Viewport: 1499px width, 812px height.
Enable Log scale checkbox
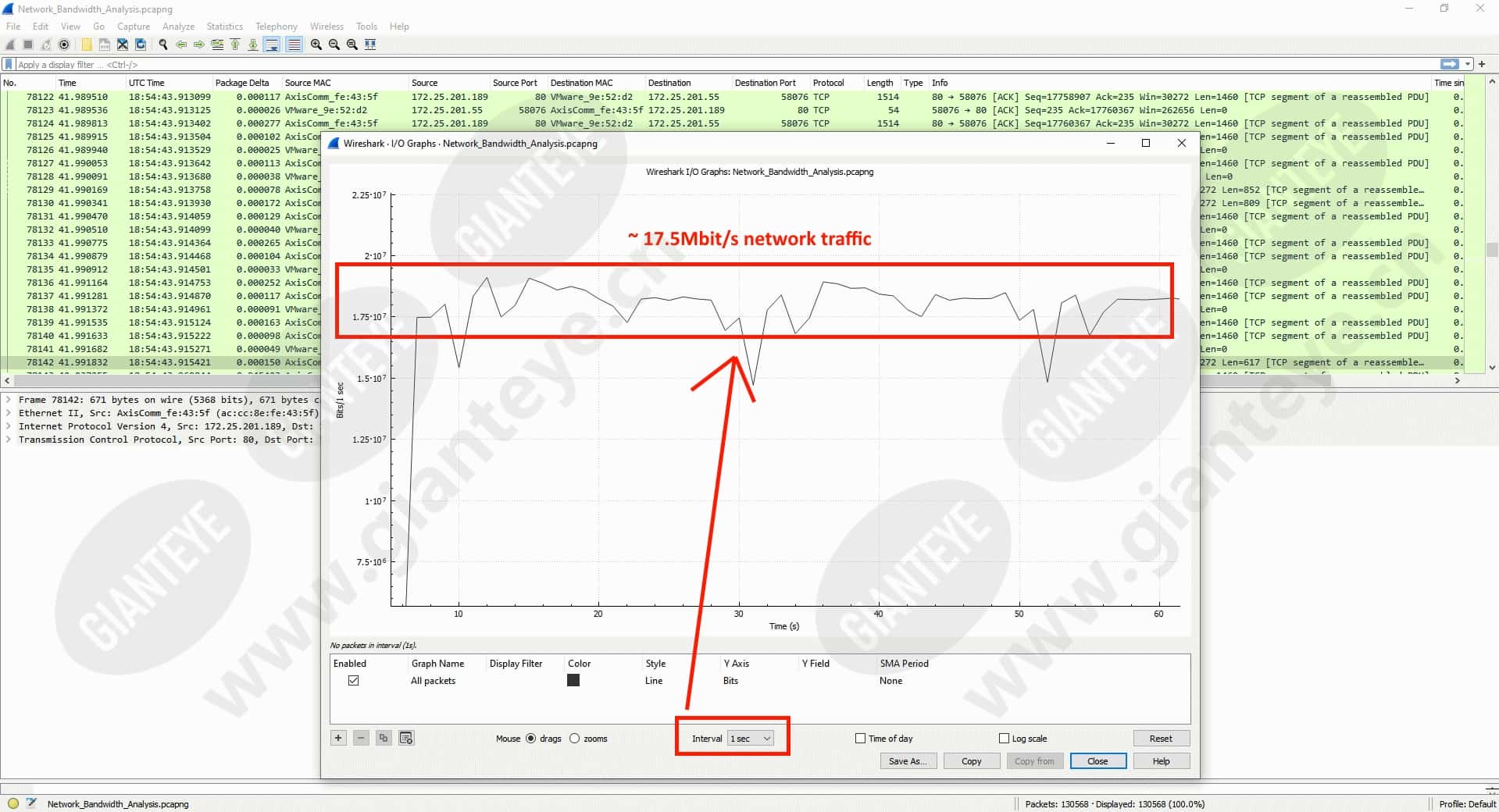point(1004,739)
